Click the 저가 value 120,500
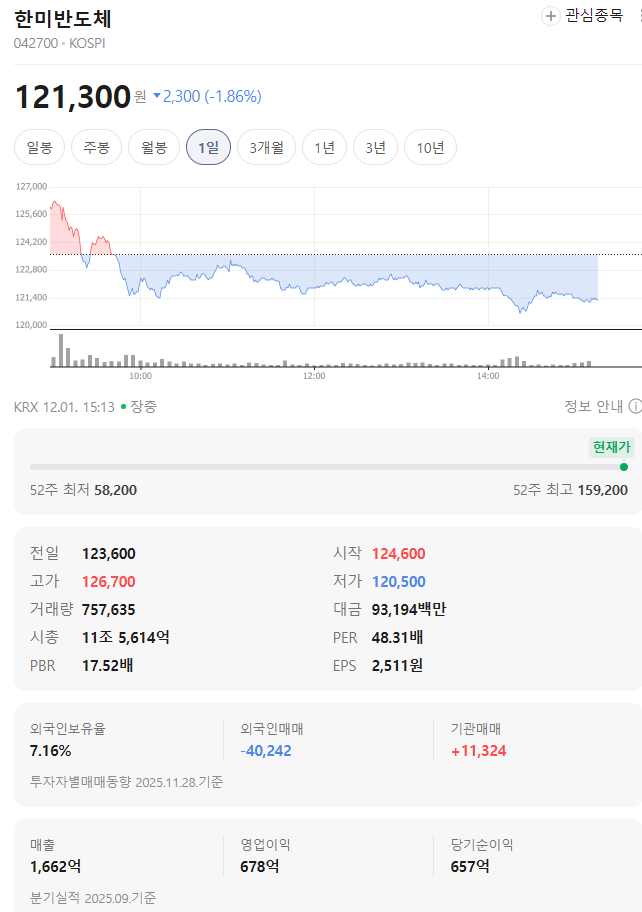 [x=398, y=582]
